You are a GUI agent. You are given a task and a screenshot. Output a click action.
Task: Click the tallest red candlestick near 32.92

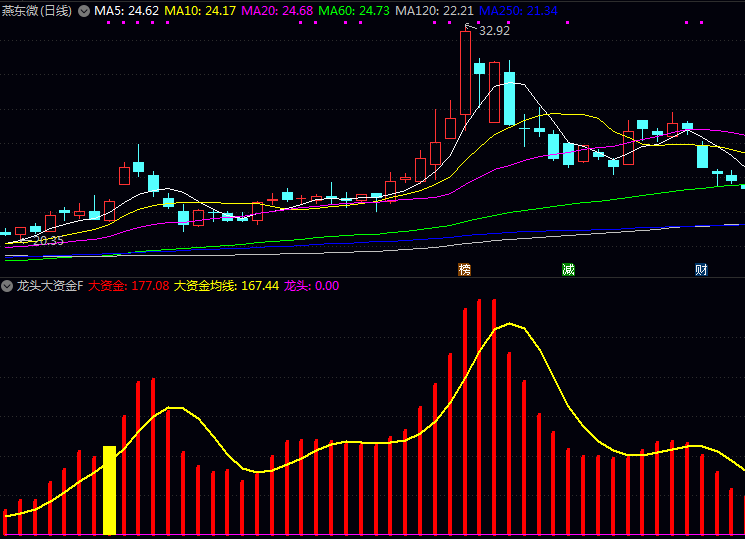465,73
